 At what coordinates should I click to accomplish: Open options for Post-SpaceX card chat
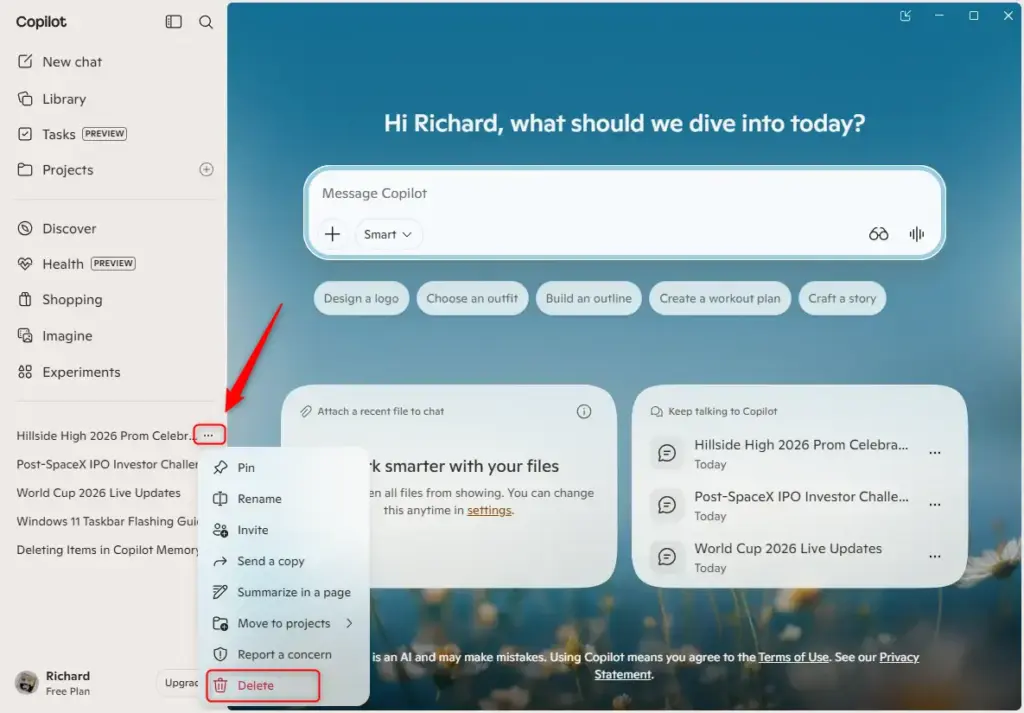coord(935,505)
